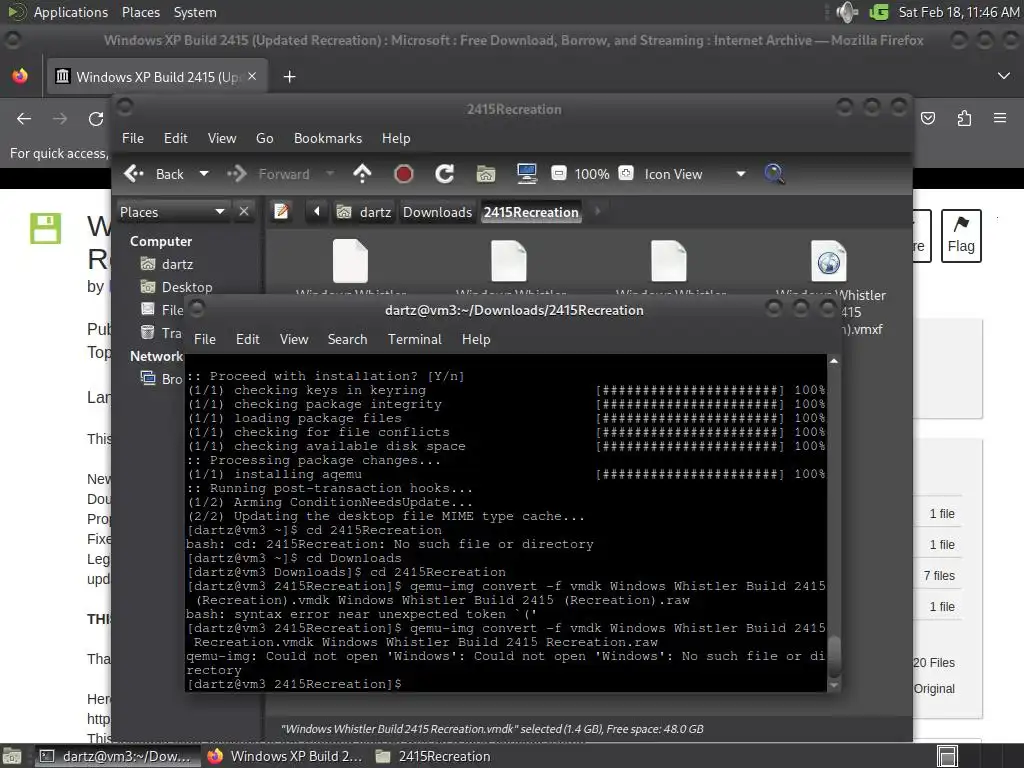Open the Bookmarks menu
The image size is (1024, 768).
tap(328, 138)
